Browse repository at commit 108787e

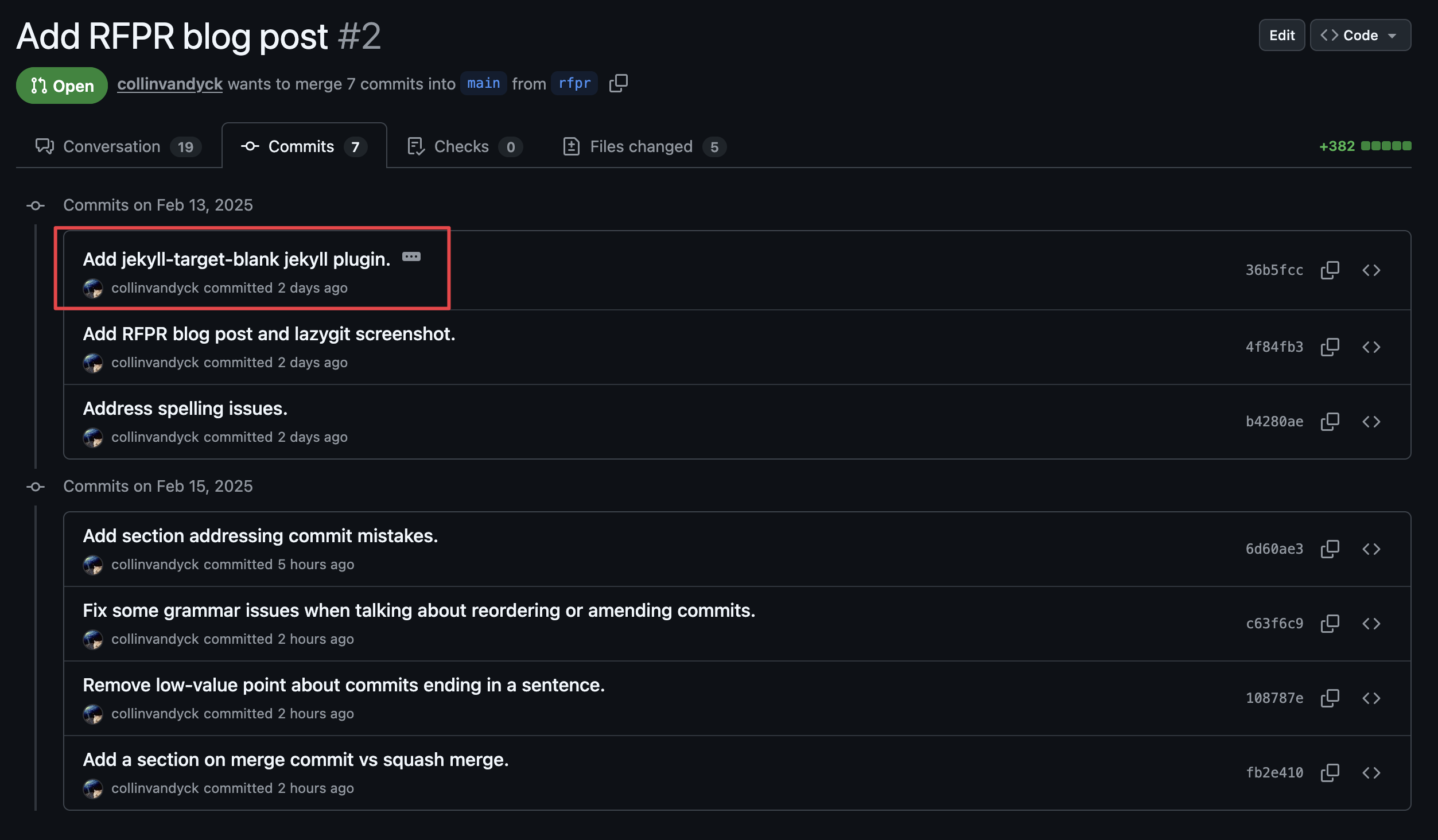click(1371, 698)
